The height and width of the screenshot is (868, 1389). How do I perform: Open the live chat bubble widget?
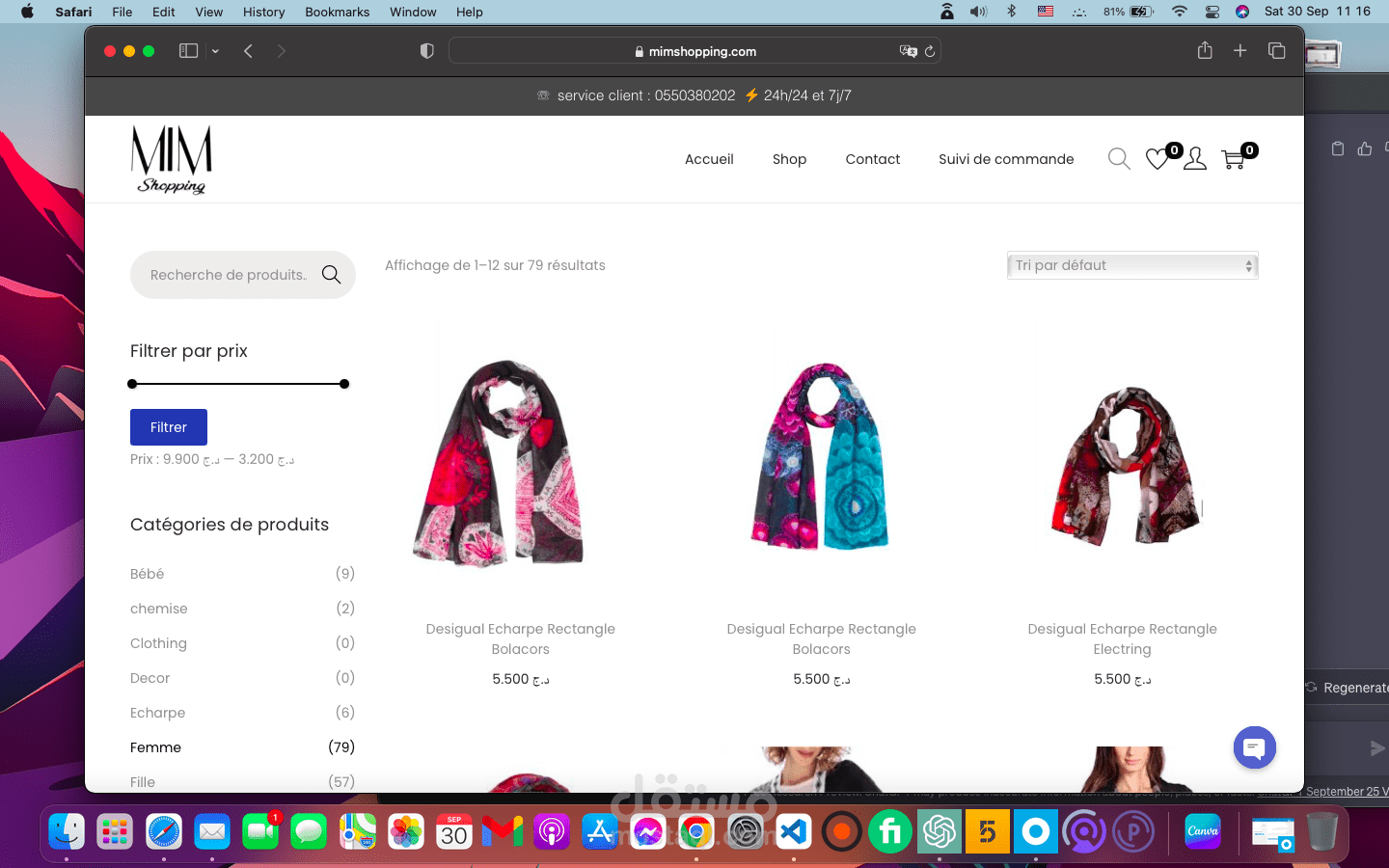click(x=1254, y=747)
